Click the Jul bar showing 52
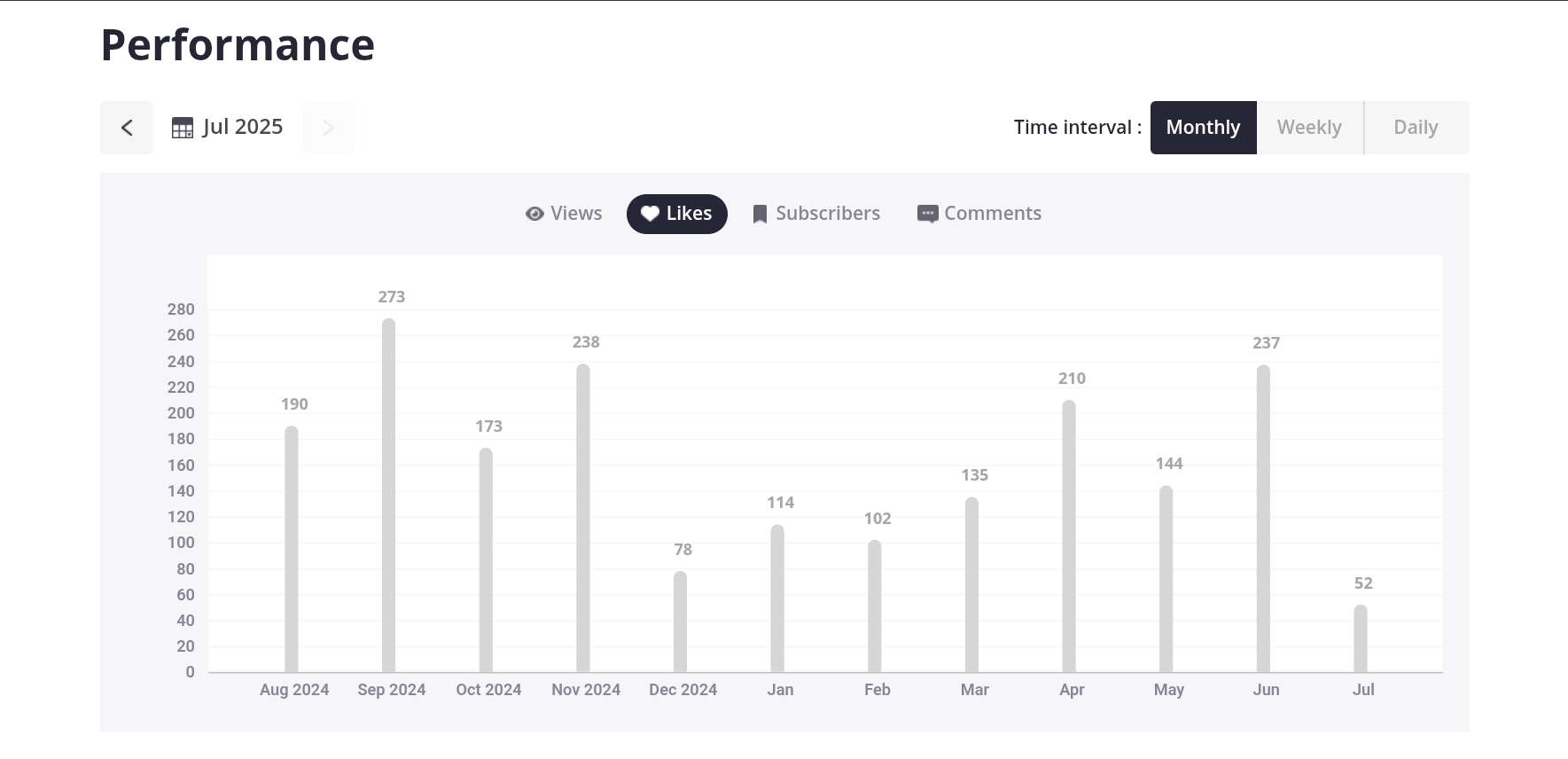 tap(1361, 639)
